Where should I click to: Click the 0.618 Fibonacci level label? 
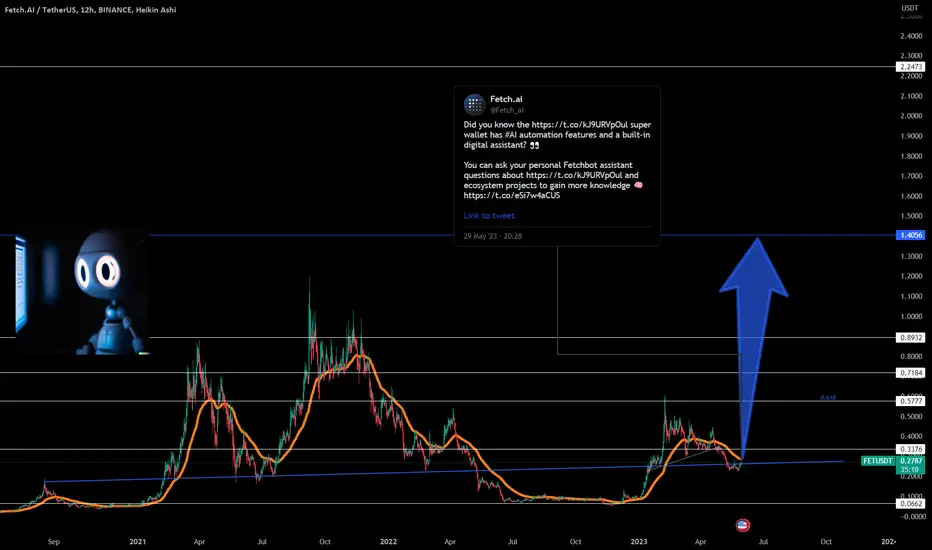click(x=828, y=398)
